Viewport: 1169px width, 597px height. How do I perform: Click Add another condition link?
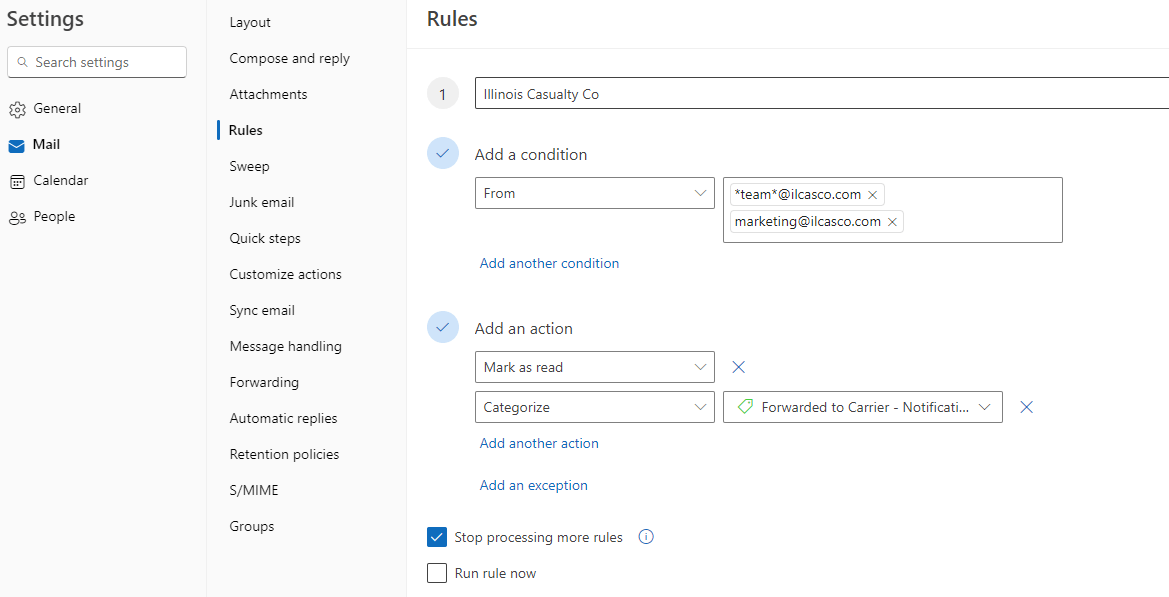click(x=549, y=263)
